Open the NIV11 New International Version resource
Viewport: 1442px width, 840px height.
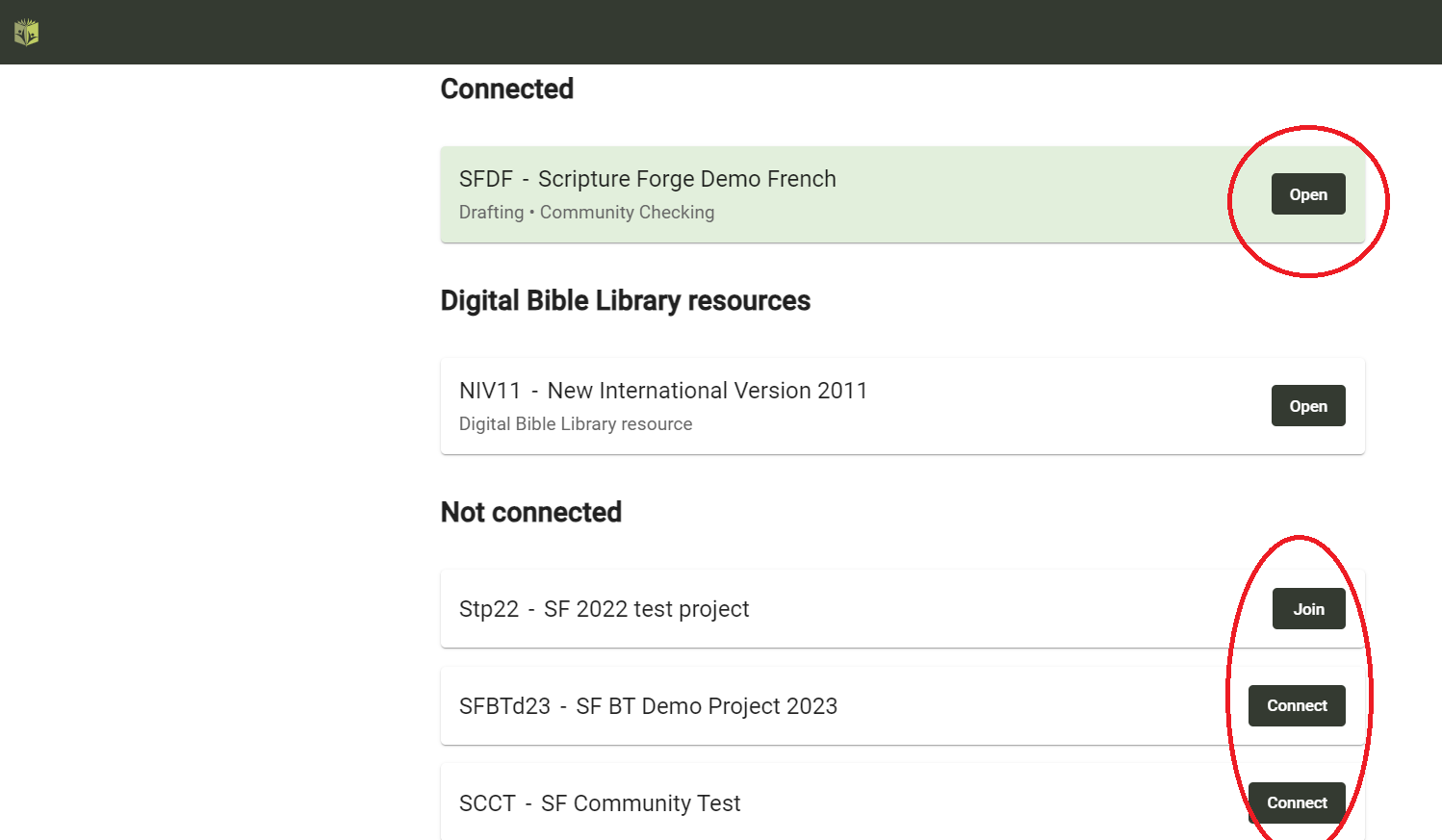coord(1308,406)
